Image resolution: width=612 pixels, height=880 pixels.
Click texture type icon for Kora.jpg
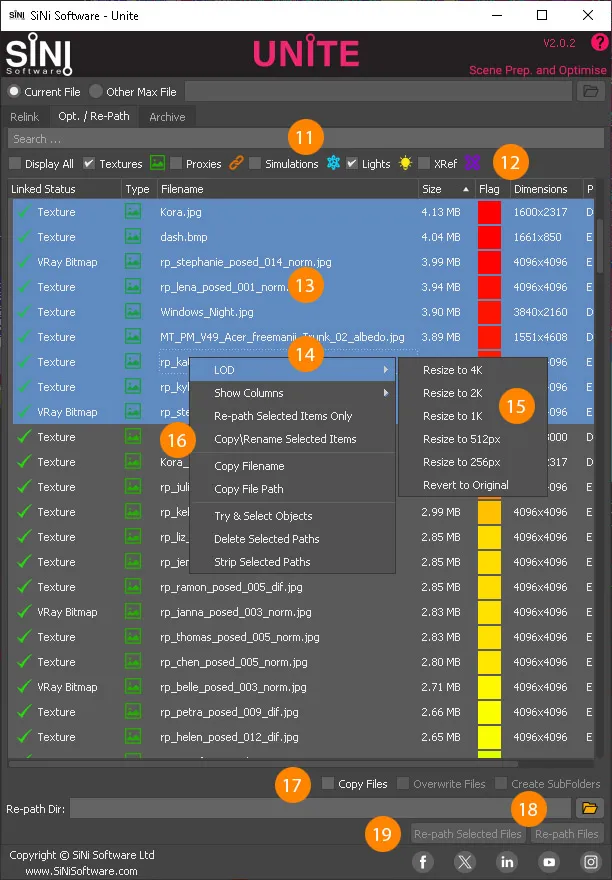point(133,212)
